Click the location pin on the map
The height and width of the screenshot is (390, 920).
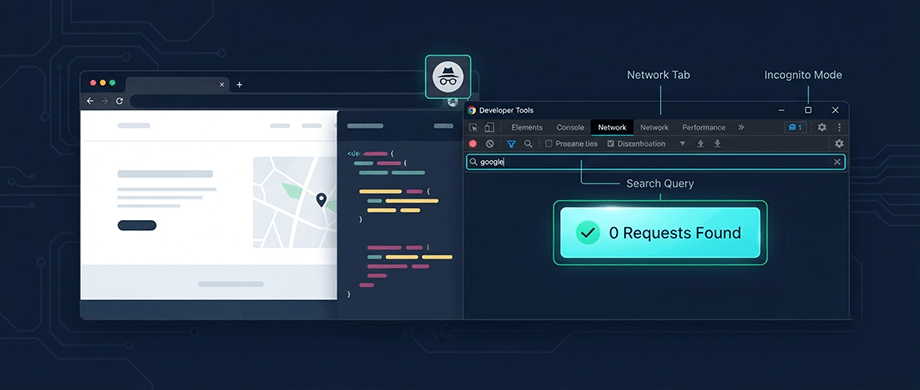(x=321, y=201)
